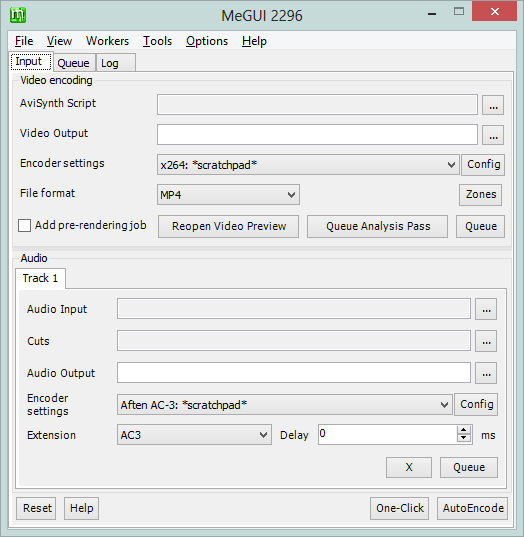Switch to the Queue tab
Screen dimensions: 524x537
[x=73, y=63]
